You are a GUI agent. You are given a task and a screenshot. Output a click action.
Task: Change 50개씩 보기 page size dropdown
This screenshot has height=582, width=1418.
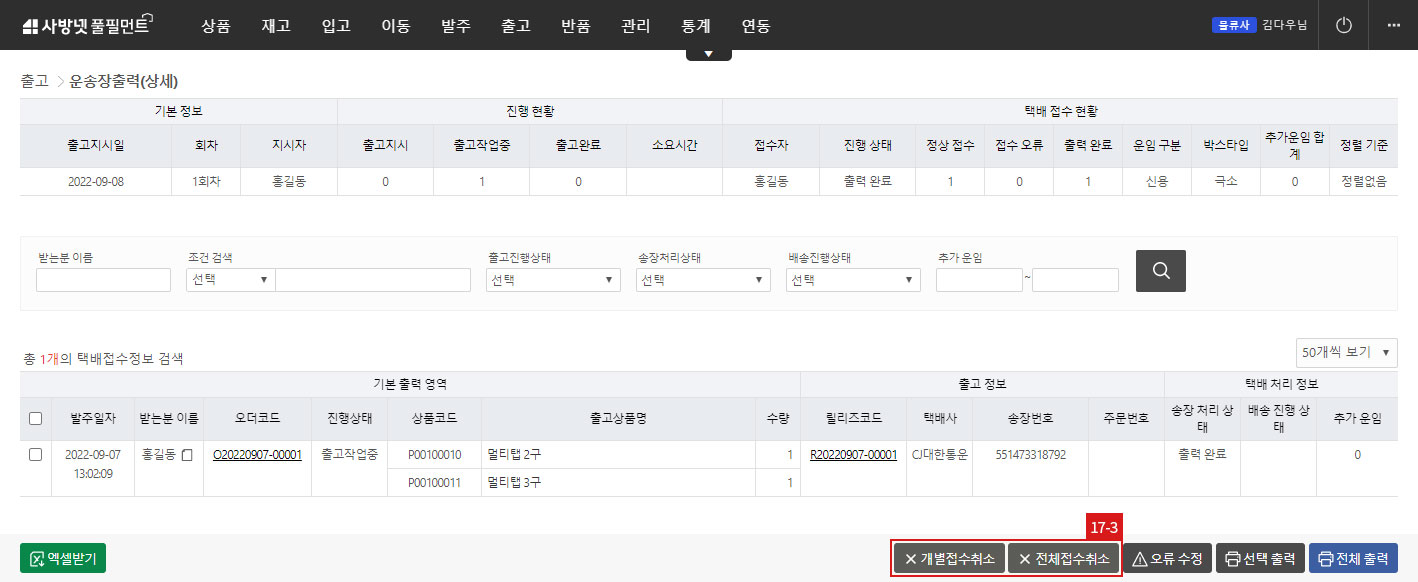point(1346,352)
